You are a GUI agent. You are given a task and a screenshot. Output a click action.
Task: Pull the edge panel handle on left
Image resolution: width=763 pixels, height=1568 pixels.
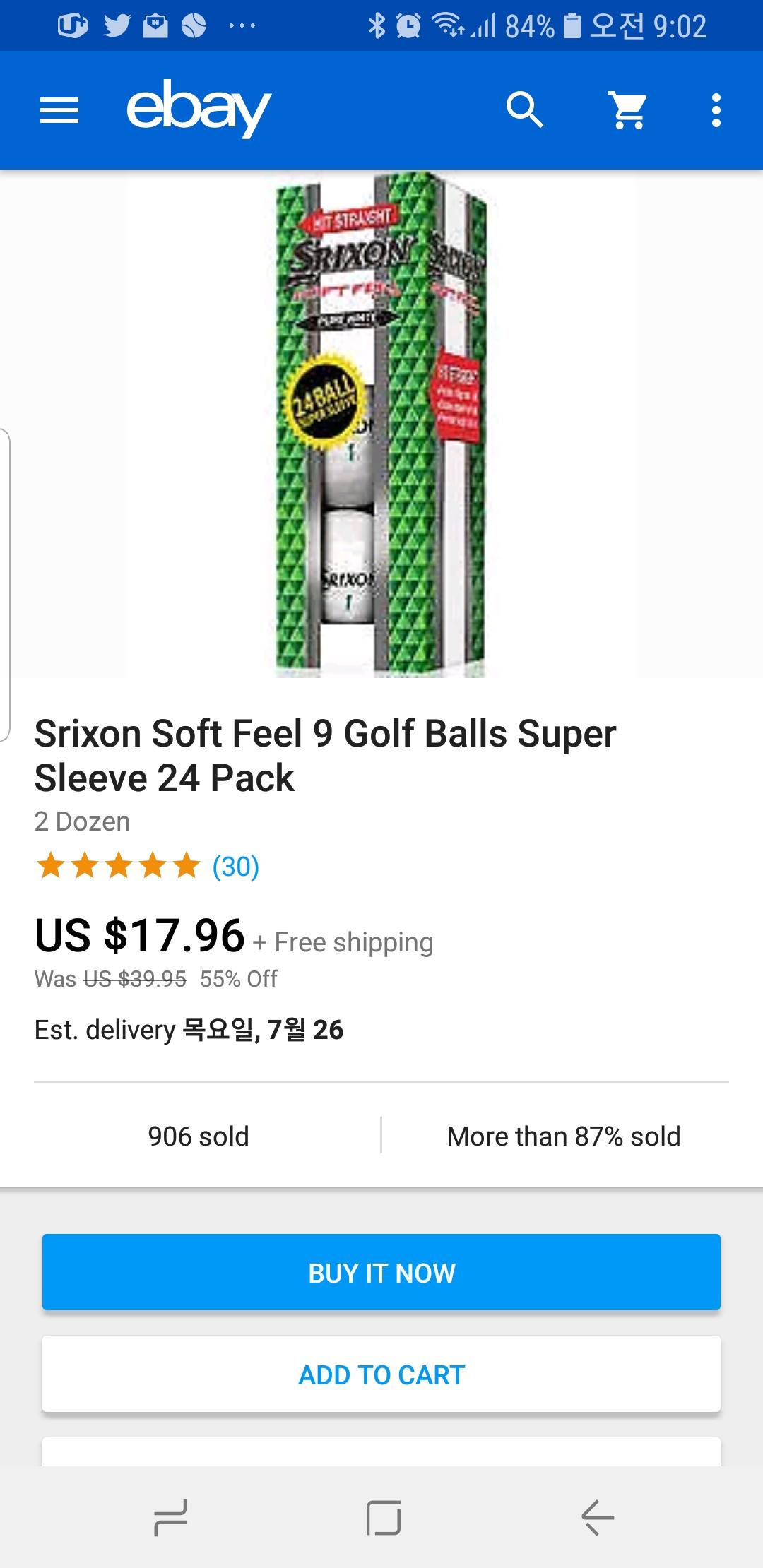point(6,585)
